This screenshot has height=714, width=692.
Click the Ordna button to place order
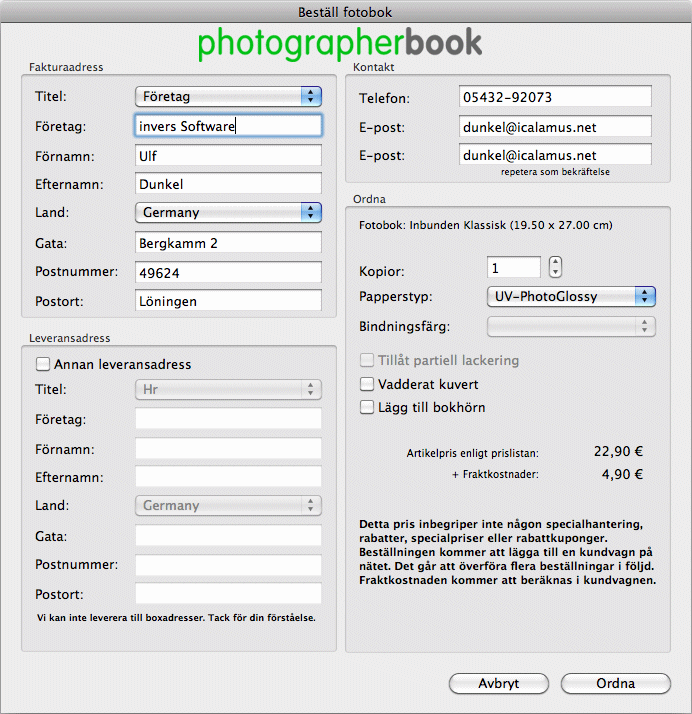[616, 683]
